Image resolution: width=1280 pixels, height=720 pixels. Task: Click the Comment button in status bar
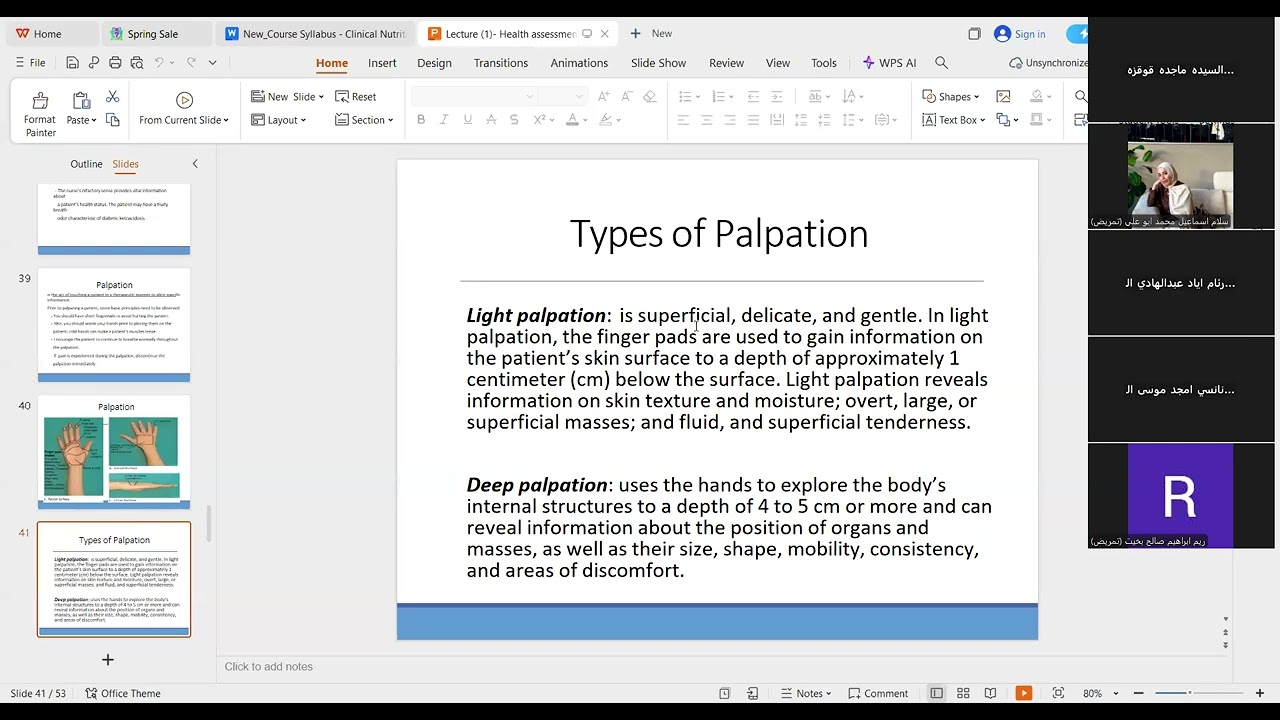click(x=878, y=693)
